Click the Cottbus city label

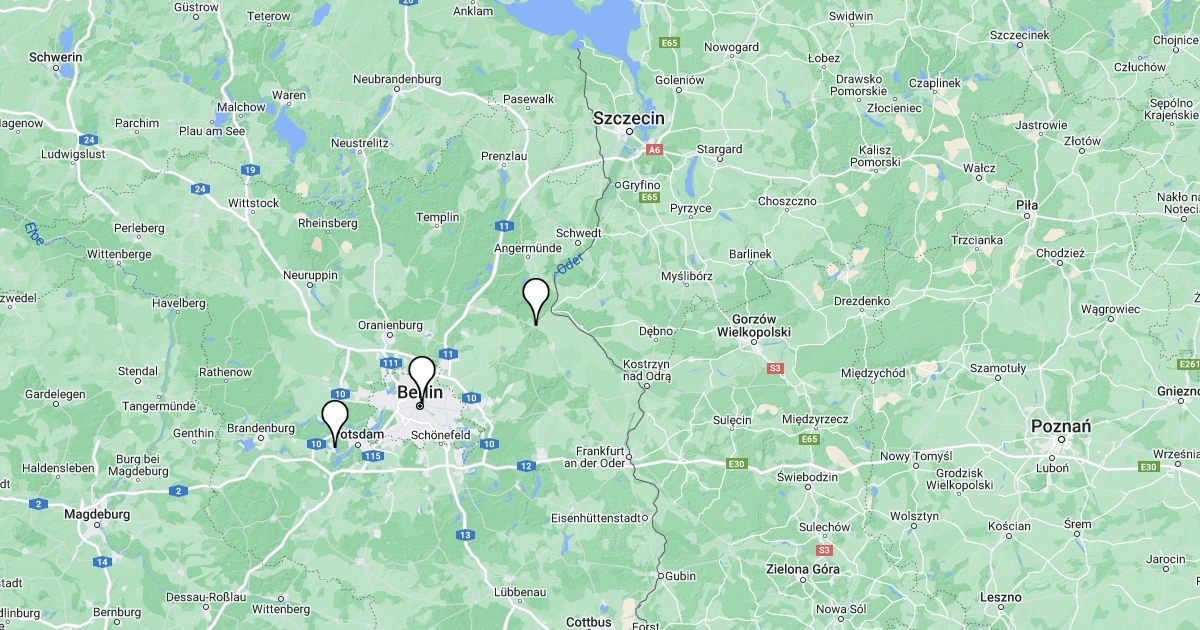click(588, 621)
